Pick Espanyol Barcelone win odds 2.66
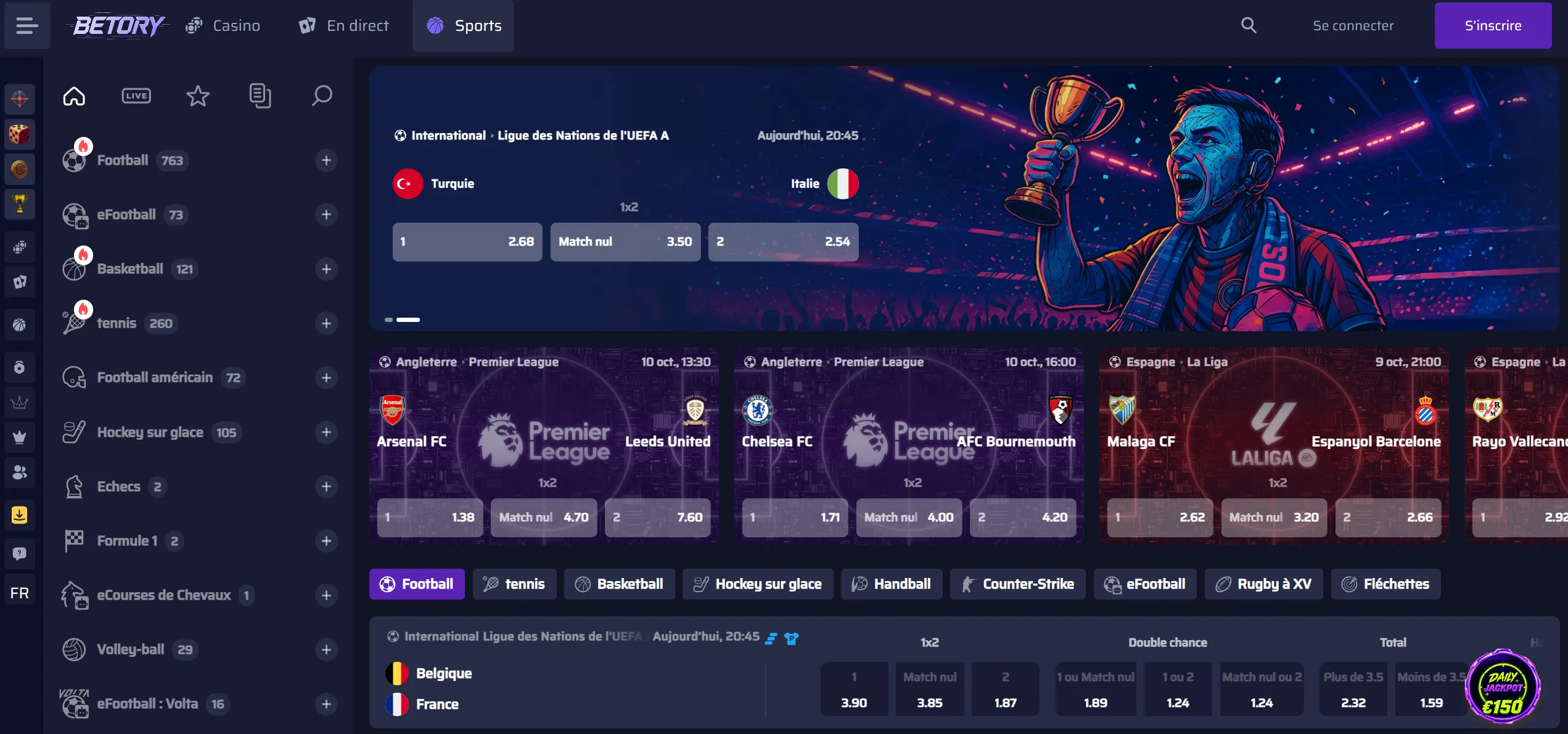The height and width of the screenshot is (734, 1568). [x=1388, y=517]
